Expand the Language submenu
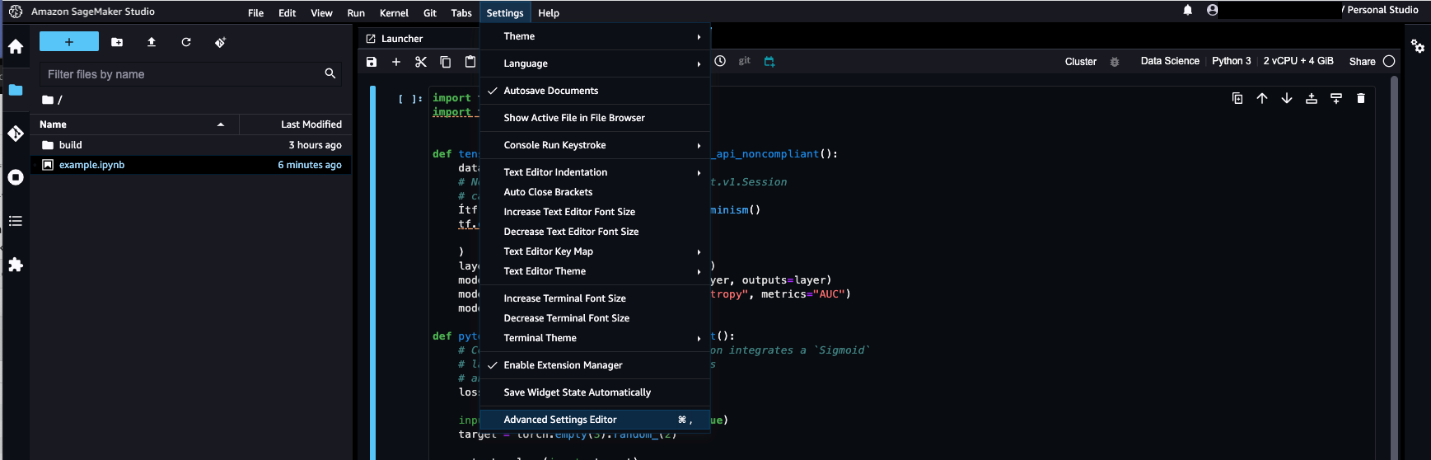 [x=595, y=63]
